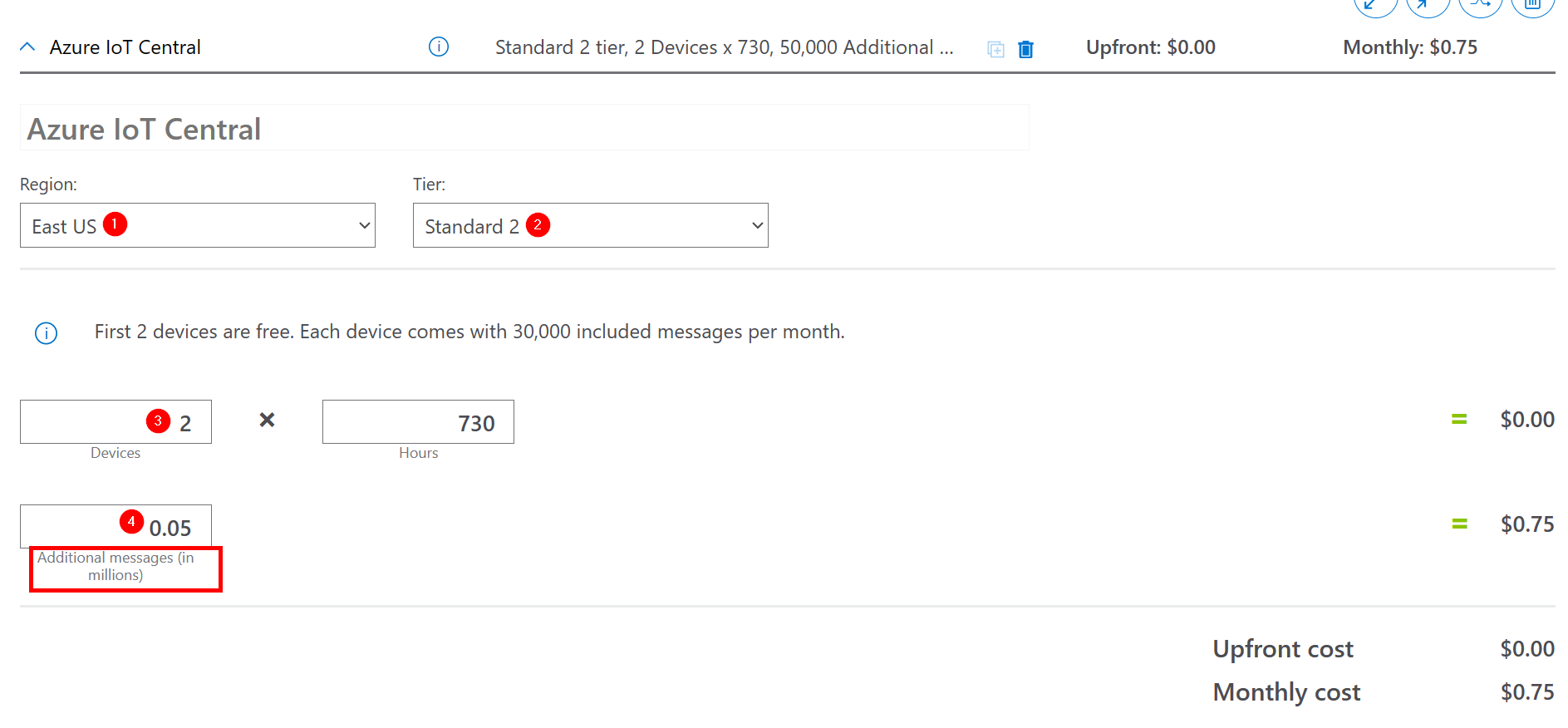This screenshot has width=1568, height=728.
Task: Click the 'Upfront cost' total label
Action: (1283, 649)
